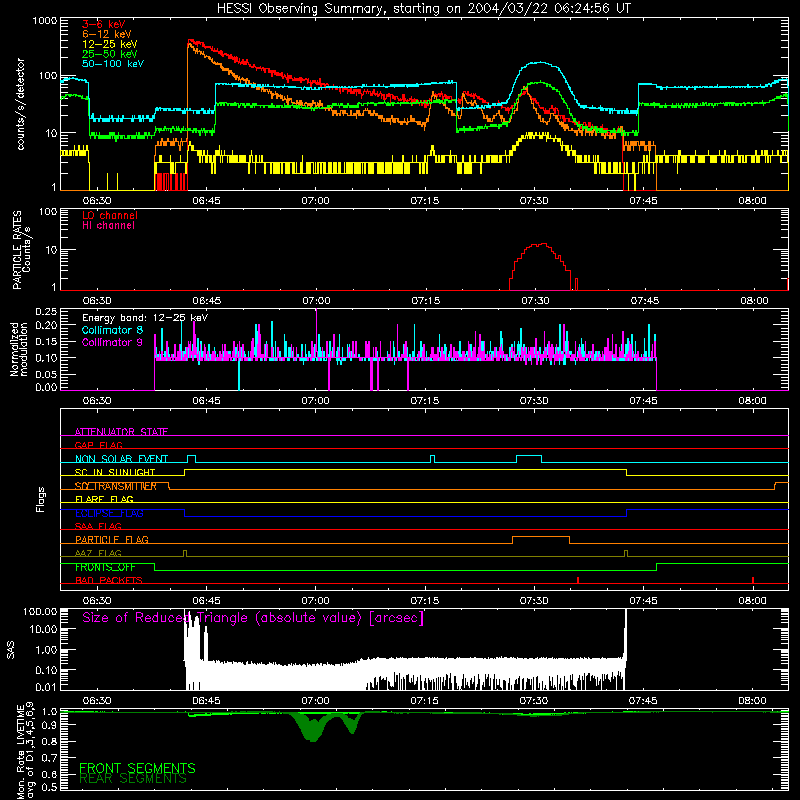The image size is (800, 800).
Task: Click the 100.00 value on SAS axis
Action: (x=40, y=611)
